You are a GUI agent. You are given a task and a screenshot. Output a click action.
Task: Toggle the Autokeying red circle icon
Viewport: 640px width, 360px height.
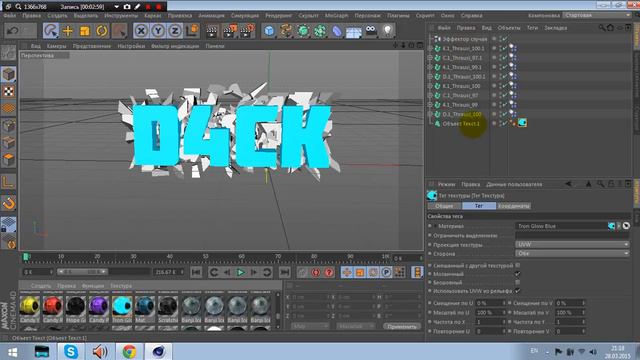[316, 272]
